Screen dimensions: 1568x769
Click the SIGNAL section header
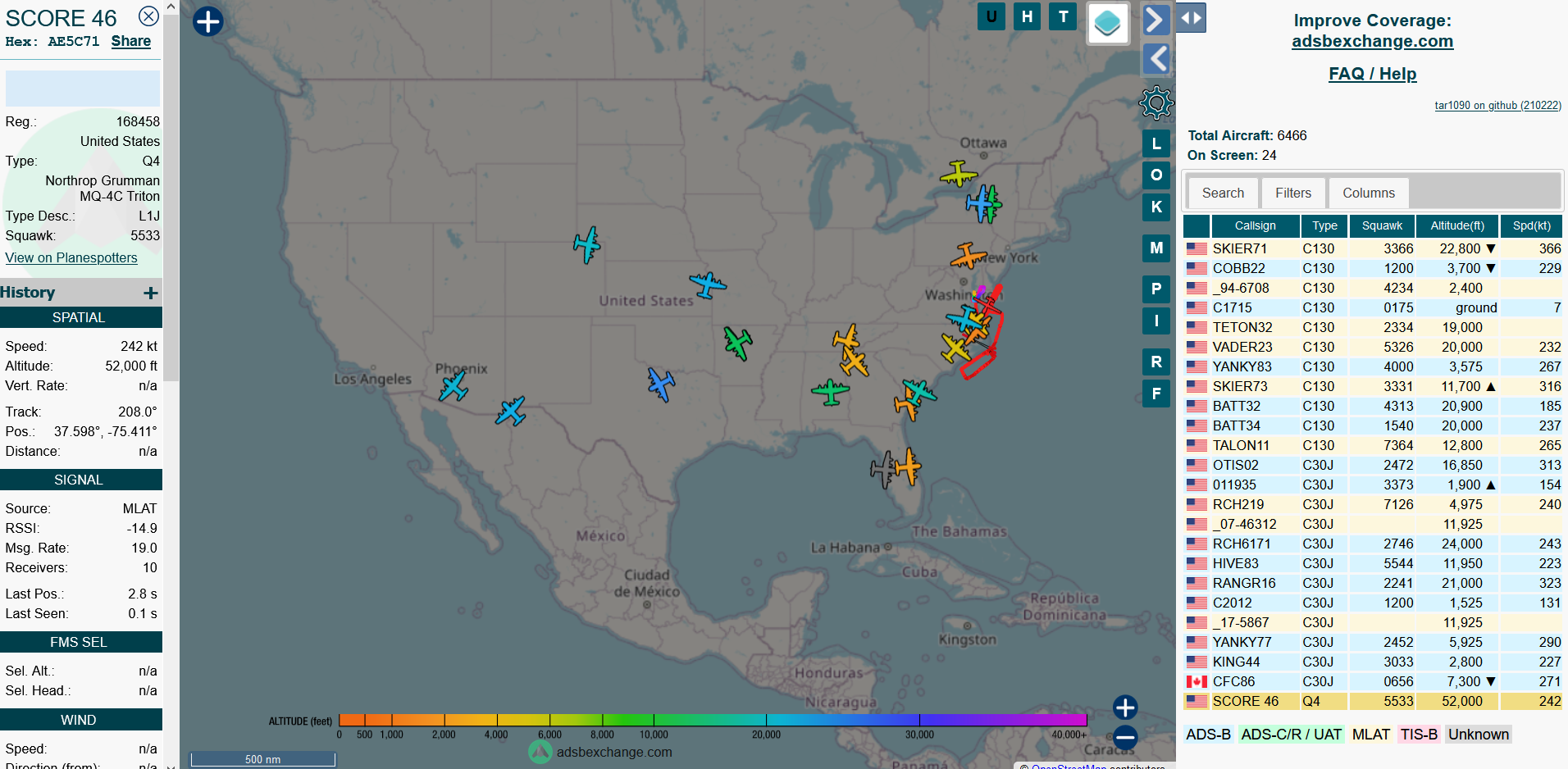pos(81,480)
